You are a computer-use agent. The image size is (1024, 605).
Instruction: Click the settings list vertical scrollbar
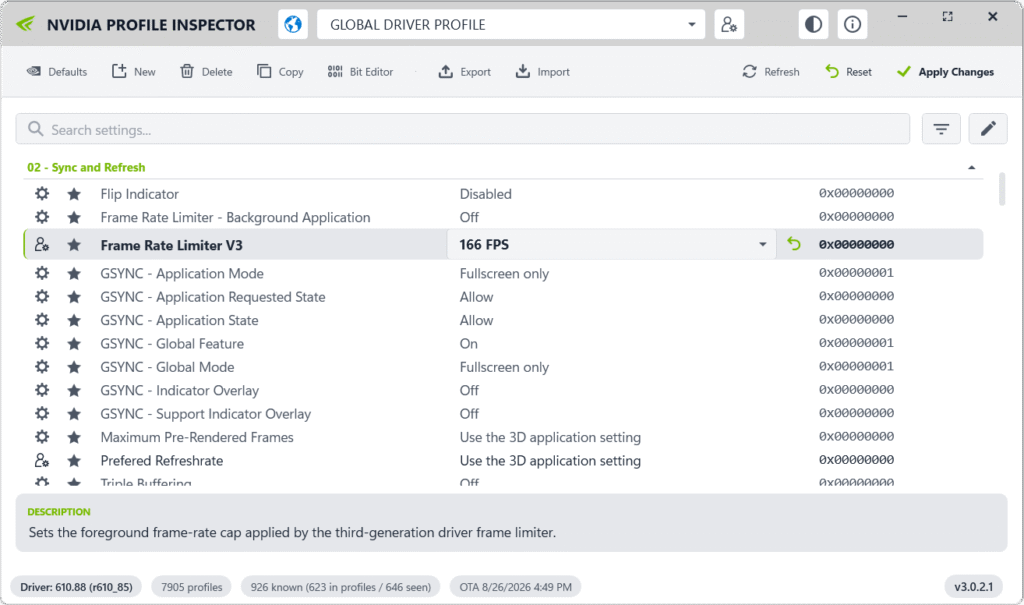[x=1002, y=189]
